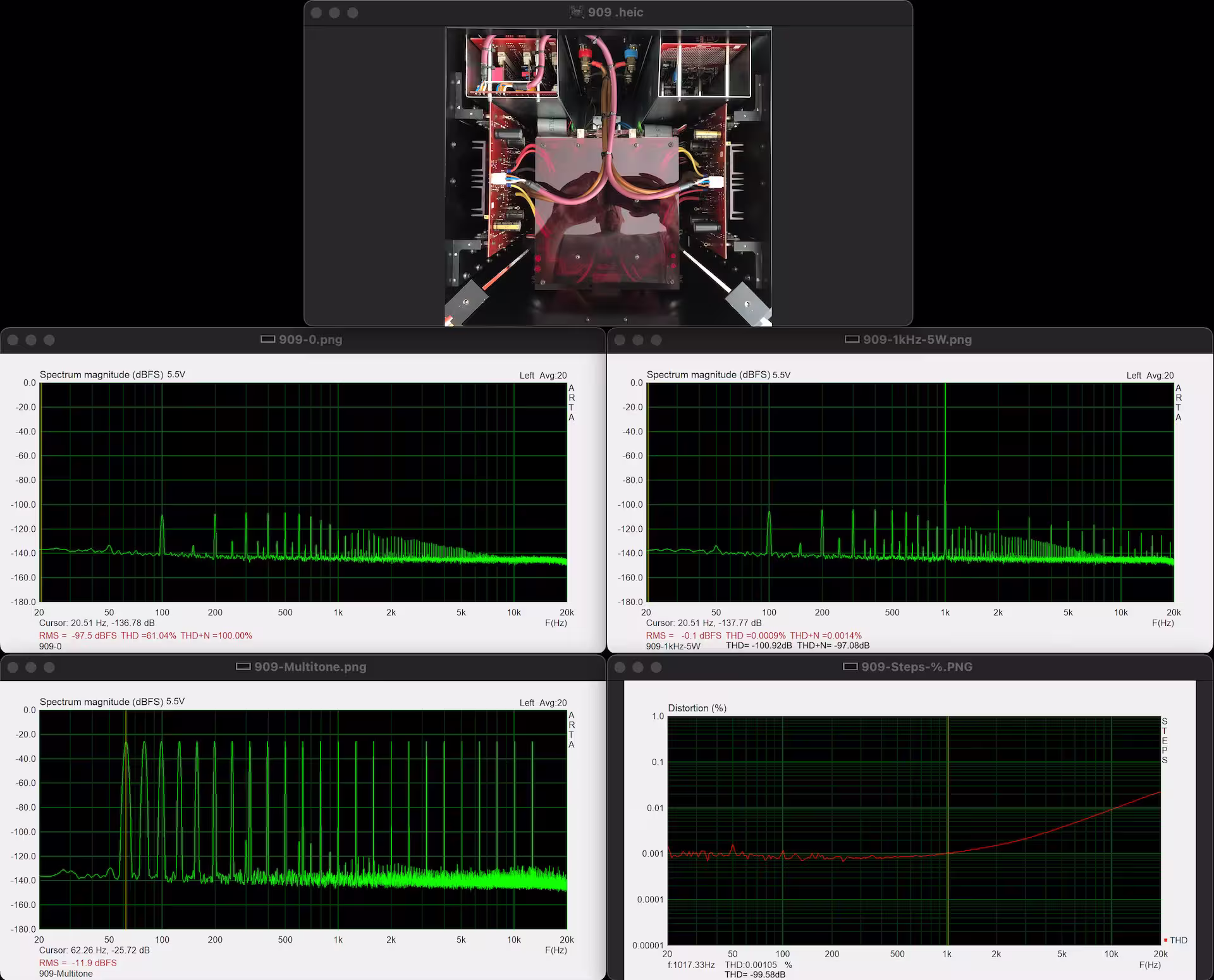The image size is (1214, 980).
Task: Click the red THD legend marker
Action: [1165, 940]
